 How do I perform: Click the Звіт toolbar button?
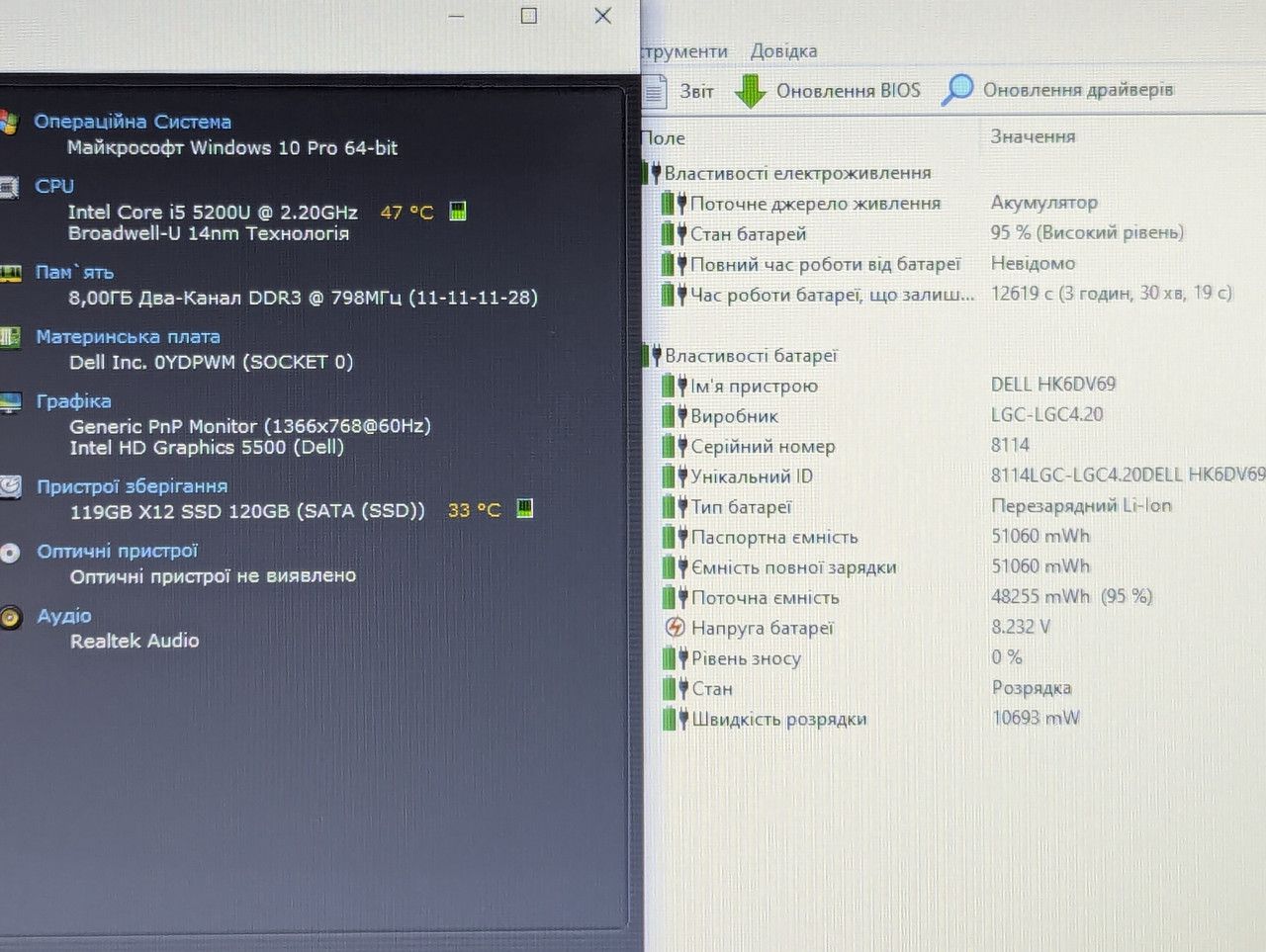[678, 91]
